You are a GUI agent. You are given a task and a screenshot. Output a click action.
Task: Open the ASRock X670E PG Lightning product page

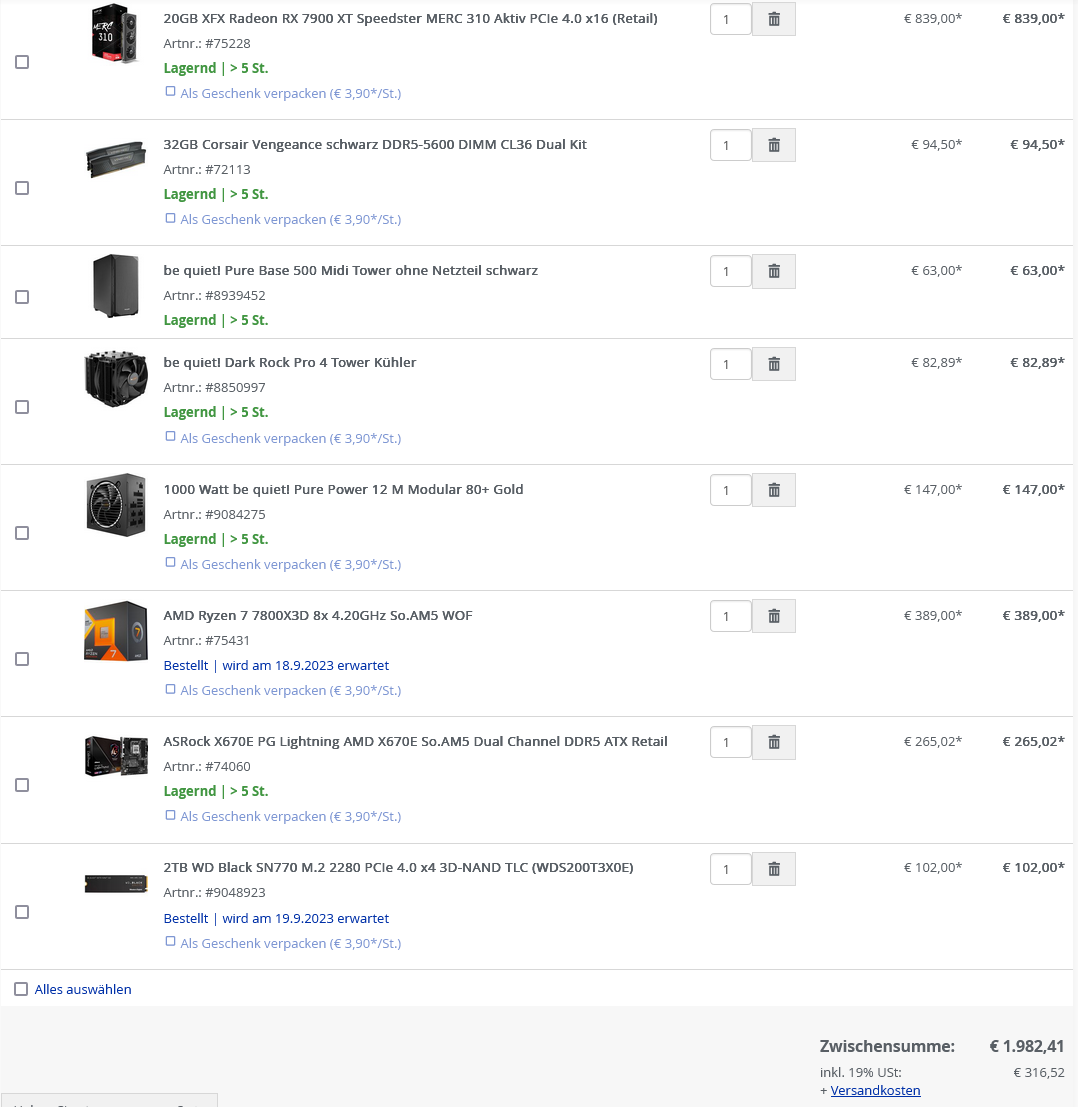pos(415,741)
